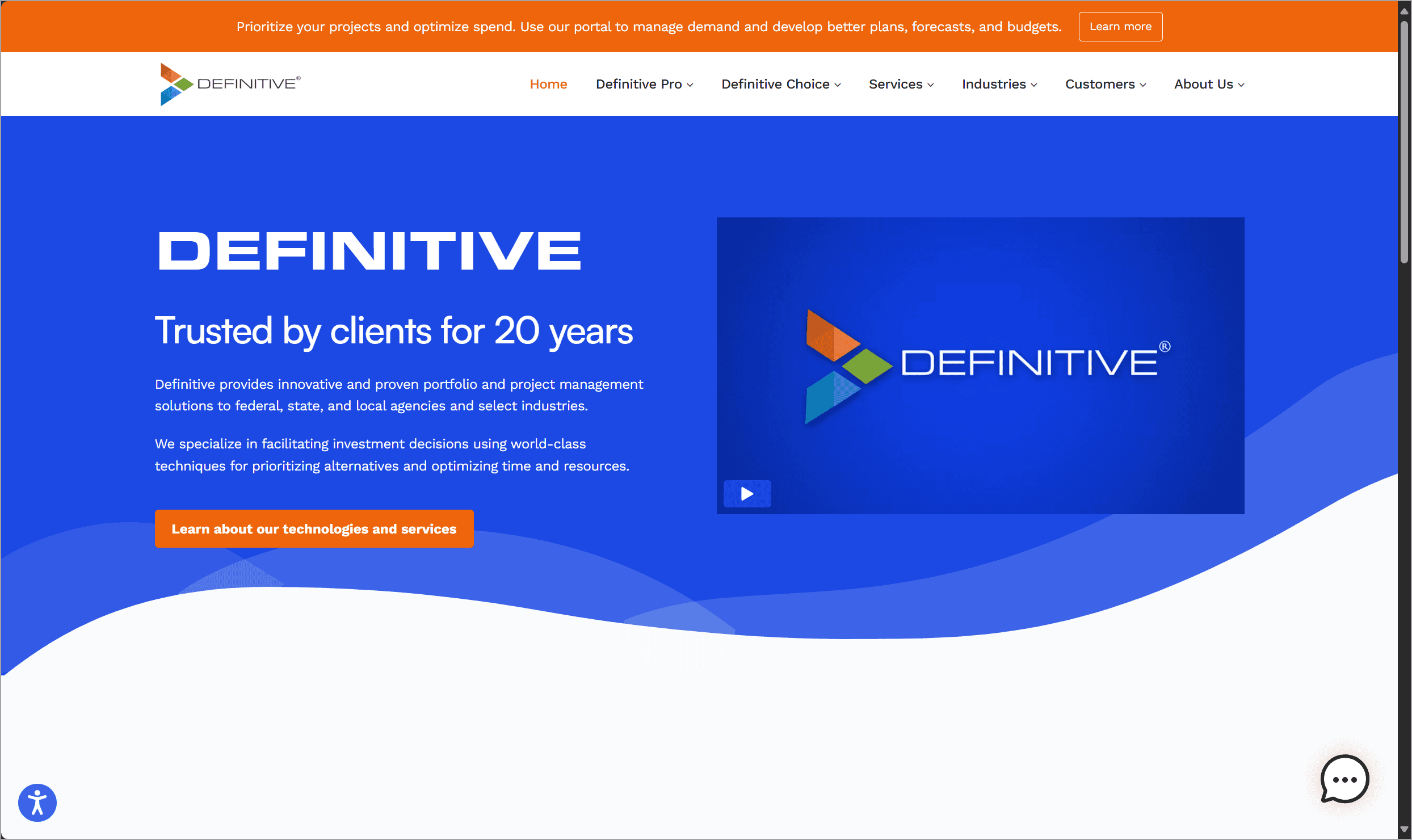1412x840 pixels.
Task: Play the Definitive intro video
Action: [747, 493]
